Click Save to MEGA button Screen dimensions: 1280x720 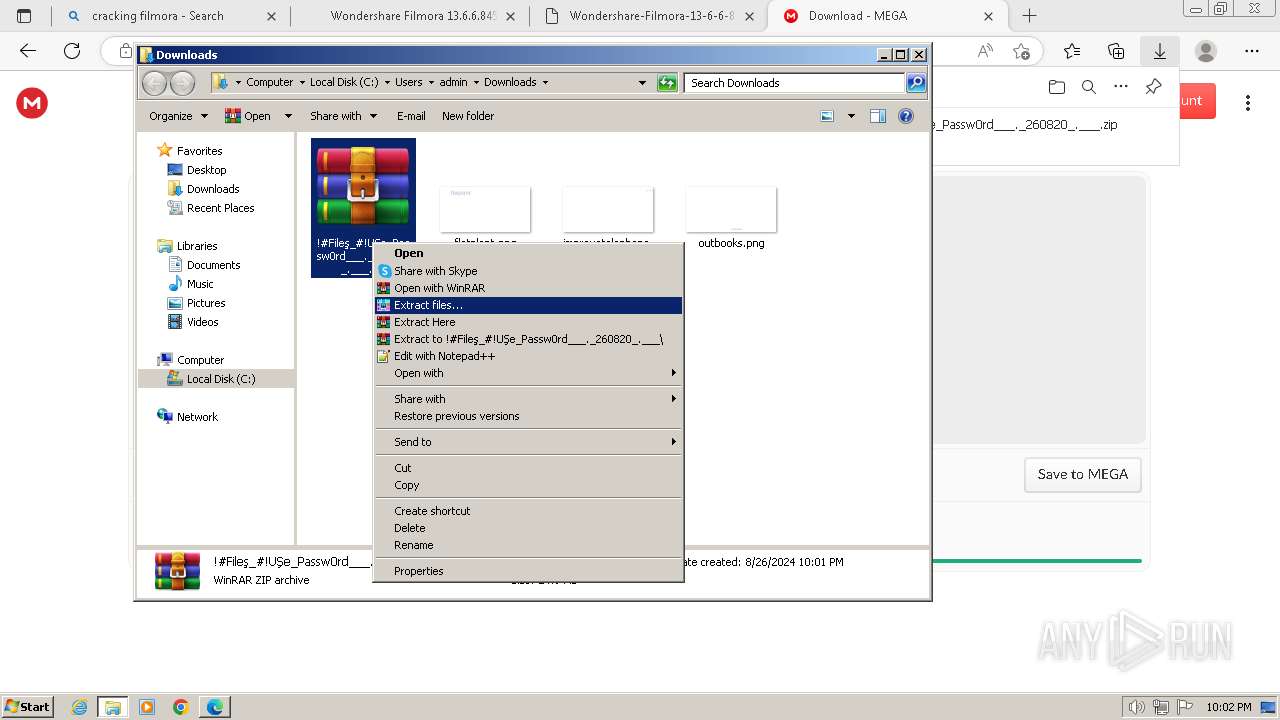[x=1082, y=474]
